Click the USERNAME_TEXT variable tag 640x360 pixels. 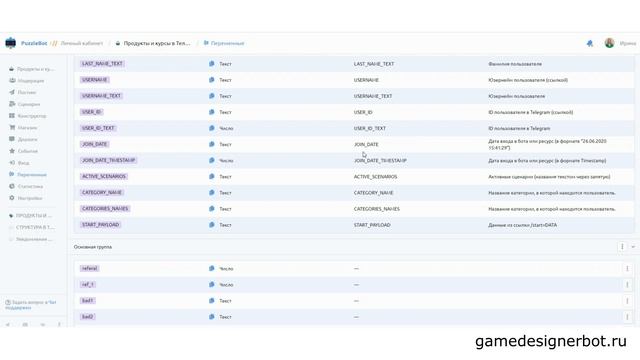point(101,96)
